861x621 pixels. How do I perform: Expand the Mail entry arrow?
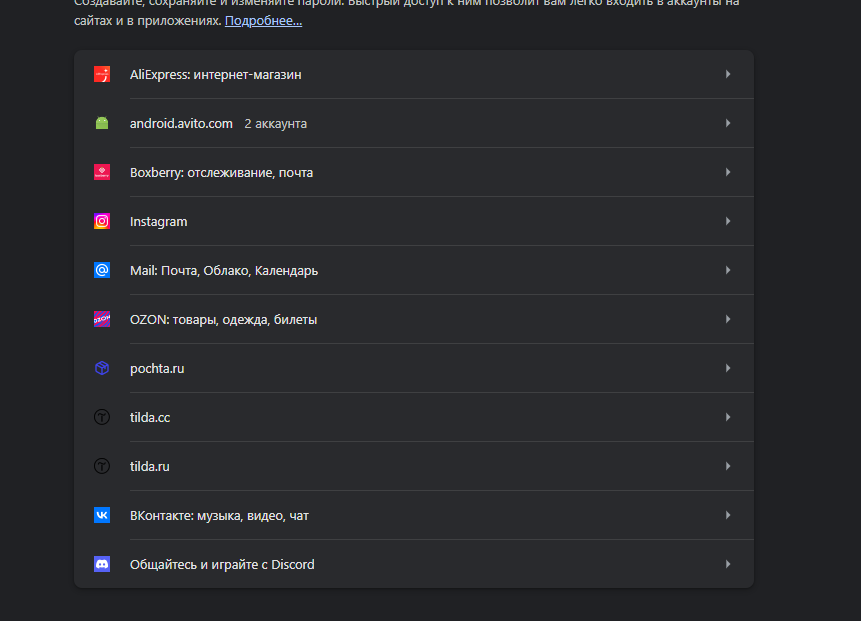point(728,270)
